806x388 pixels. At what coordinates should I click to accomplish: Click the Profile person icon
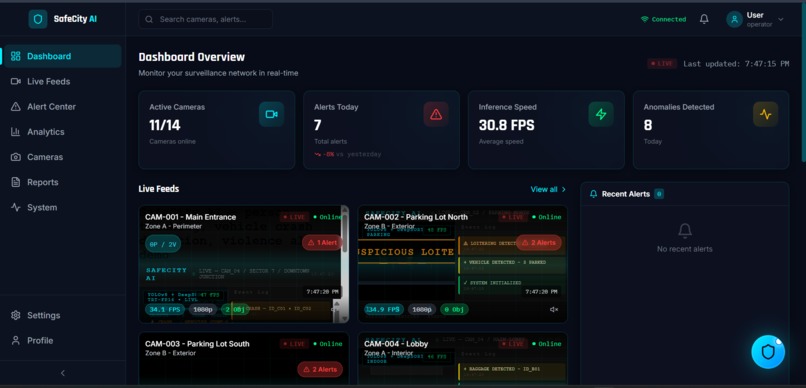coord(15,340)
